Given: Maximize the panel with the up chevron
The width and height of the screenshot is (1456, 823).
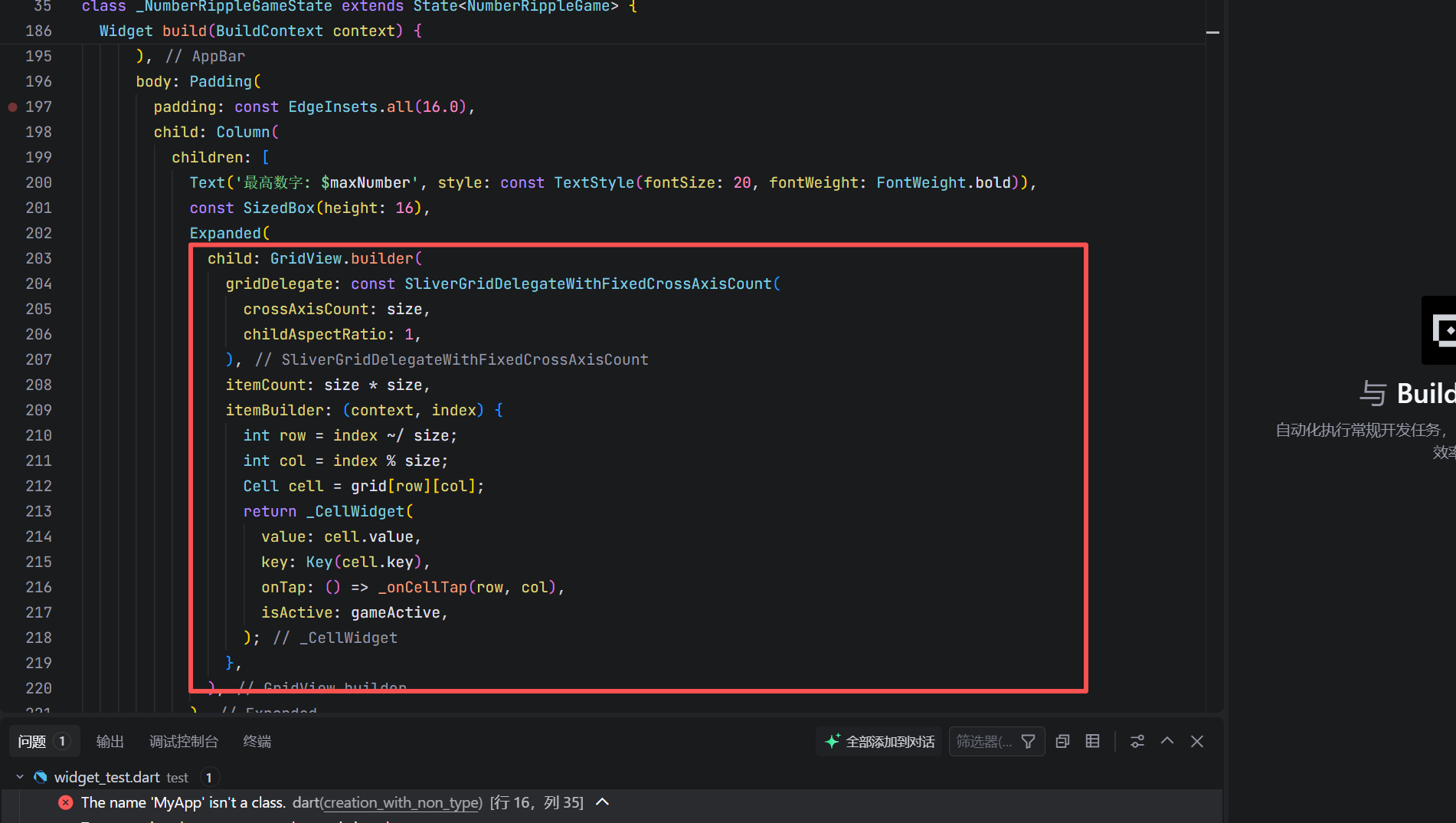Looking at the screenshot, I should point(1167,742).
